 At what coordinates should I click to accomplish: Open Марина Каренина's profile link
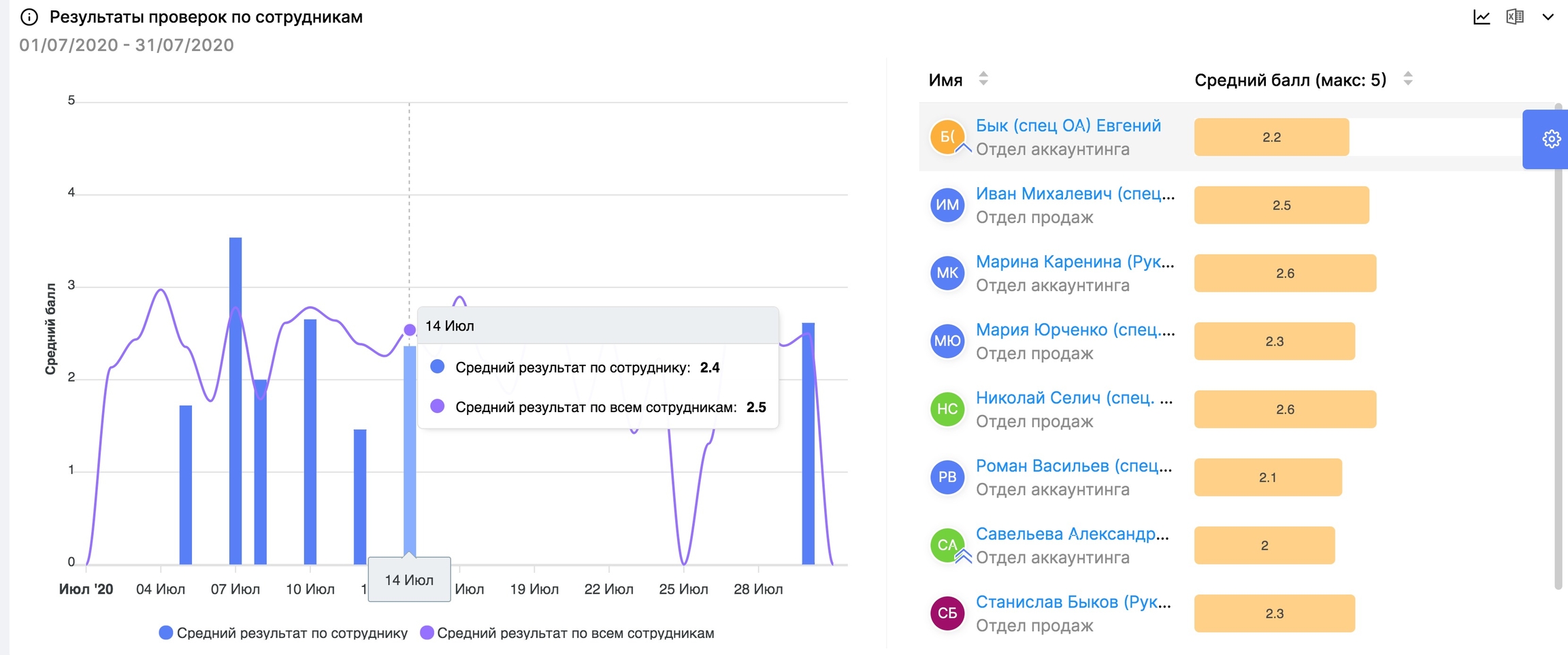1074,262
